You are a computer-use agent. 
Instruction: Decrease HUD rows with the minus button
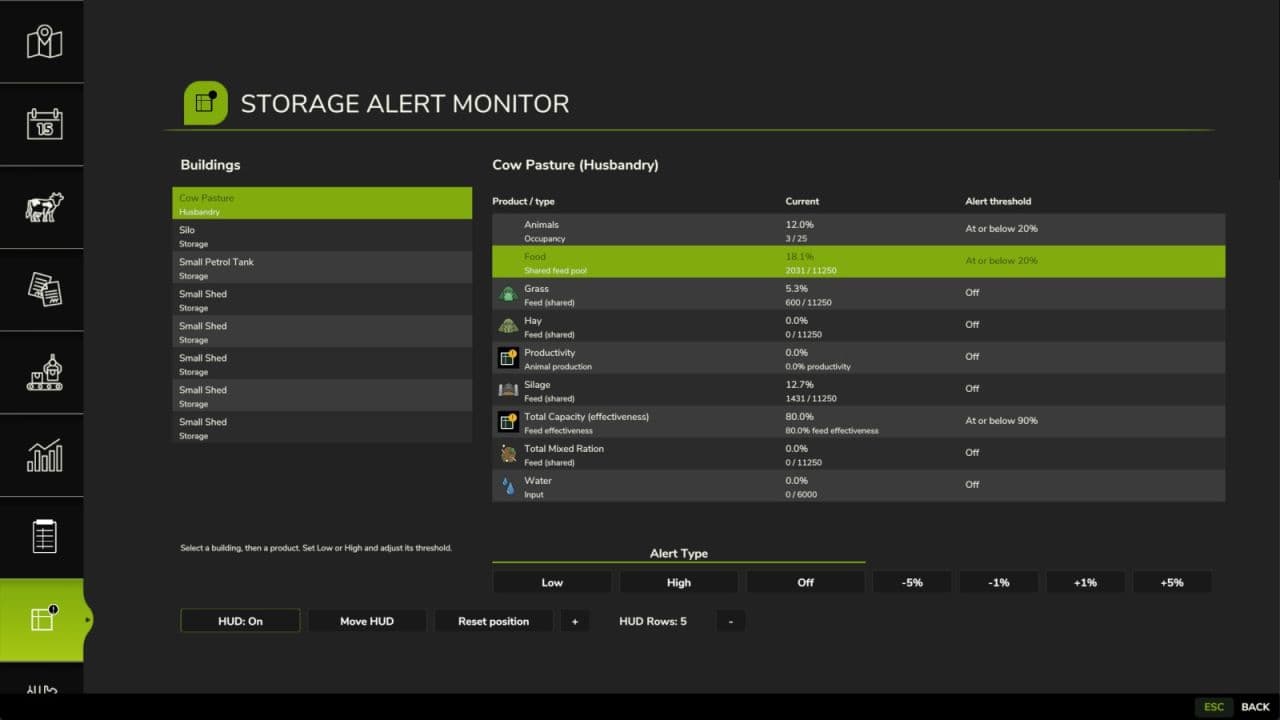[731, 621]
